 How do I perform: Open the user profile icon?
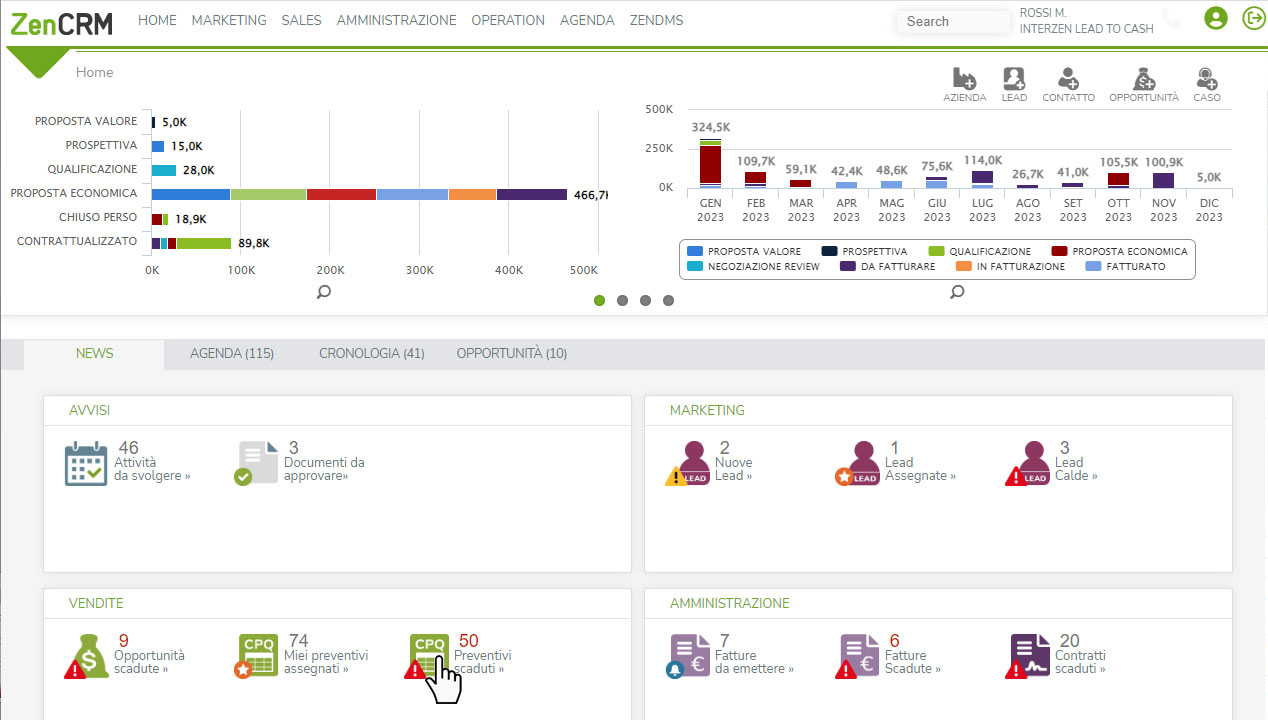point(1215,18)
